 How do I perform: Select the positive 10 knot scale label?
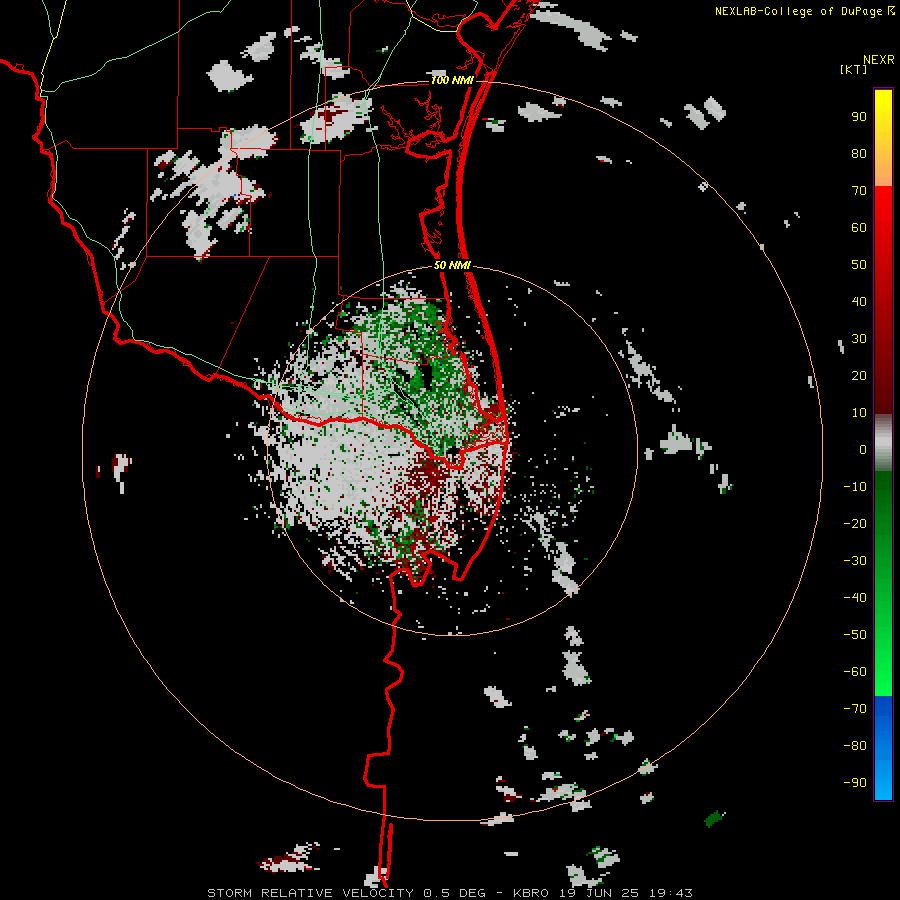[859, 413]
